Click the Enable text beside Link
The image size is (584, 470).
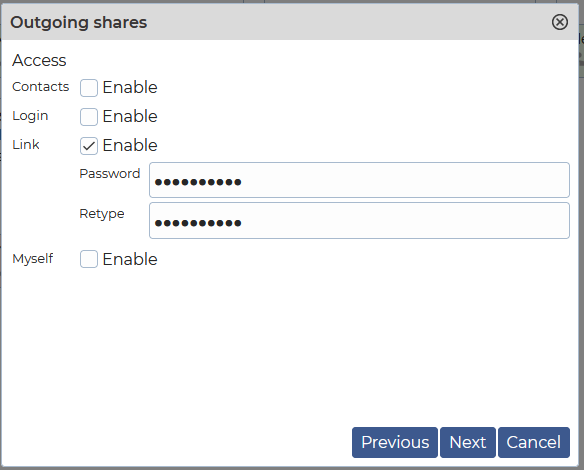[x=130, y=145]
